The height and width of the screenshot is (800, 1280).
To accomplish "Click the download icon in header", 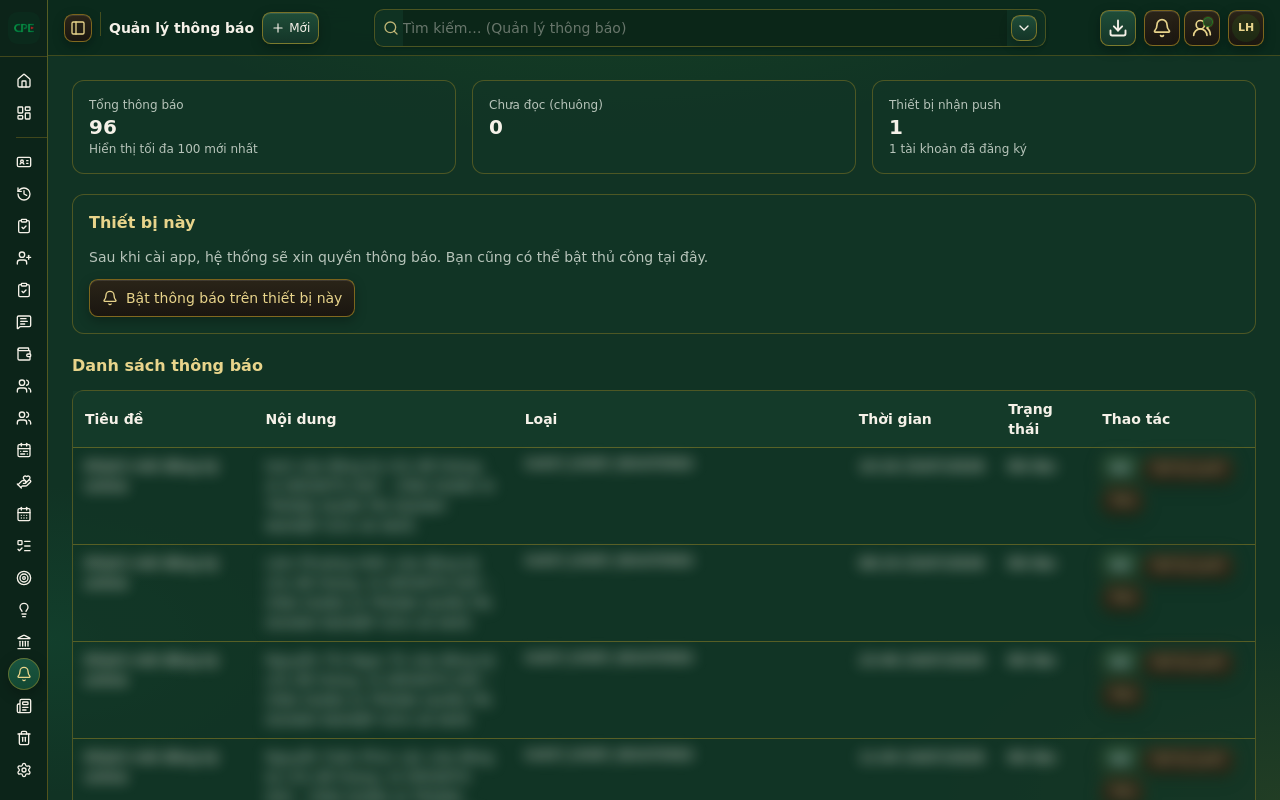I will [x=1118, y=28].
